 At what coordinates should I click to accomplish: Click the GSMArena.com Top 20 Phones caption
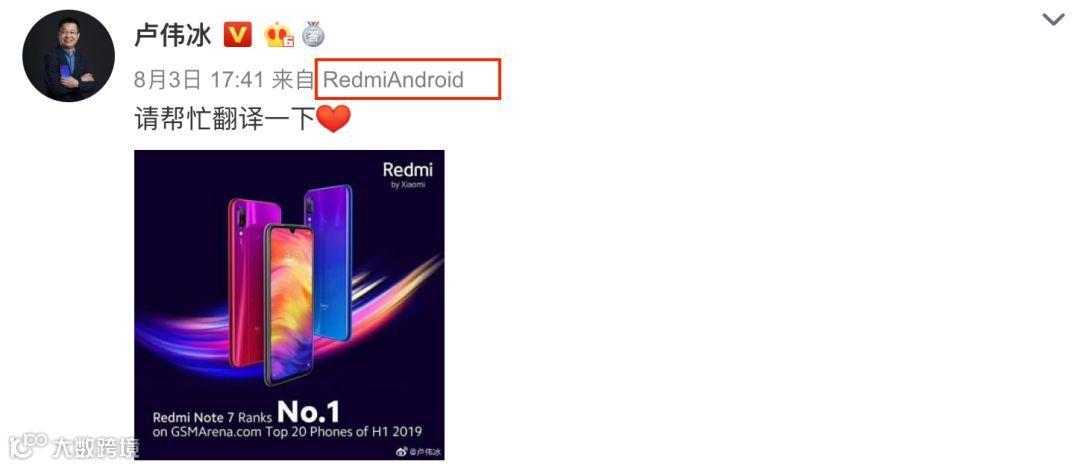click(x=288, y=433)
